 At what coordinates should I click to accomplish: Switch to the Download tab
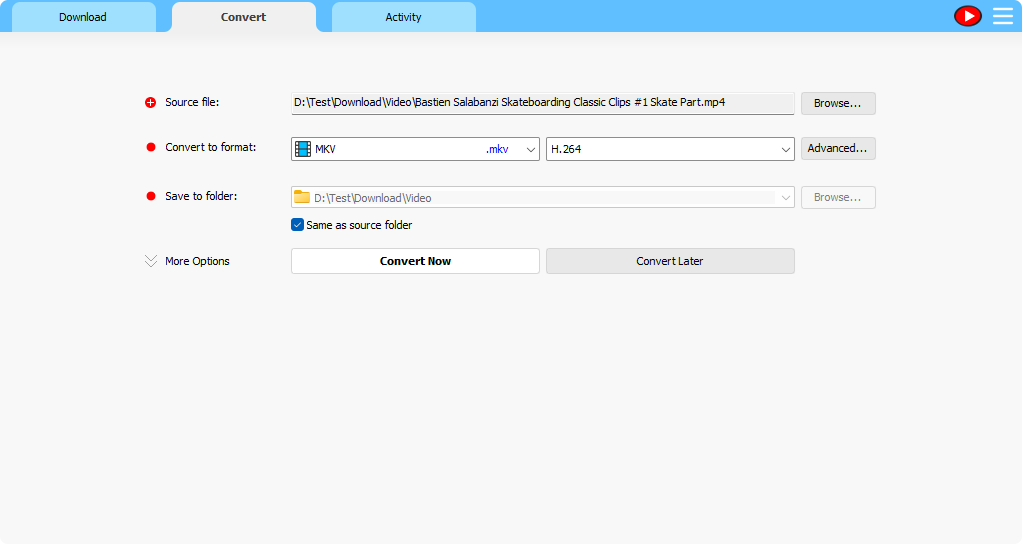83,17
